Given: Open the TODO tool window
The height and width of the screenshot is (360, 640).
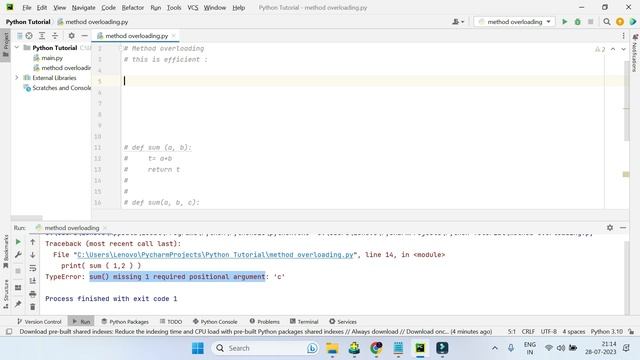Looking at the screenshot, I should click(171, 322).
